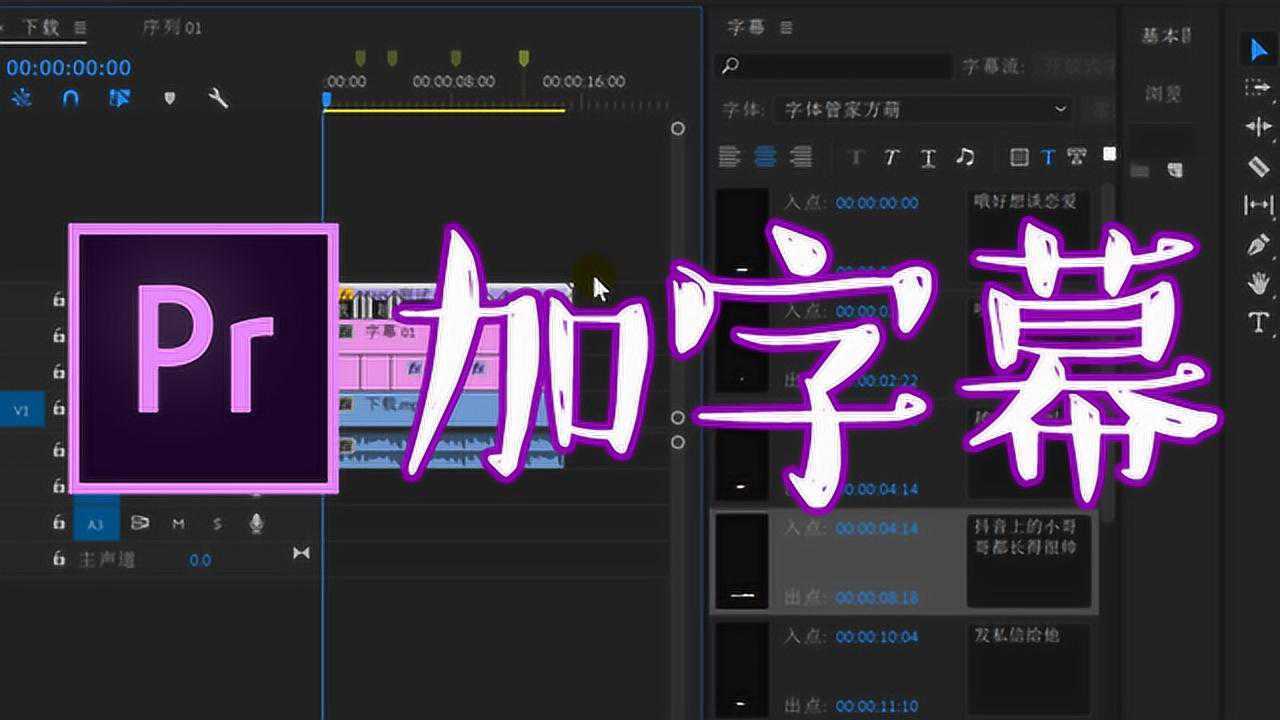Solo track A3
Screen dimensions: 1280x720
pos(217,523)
